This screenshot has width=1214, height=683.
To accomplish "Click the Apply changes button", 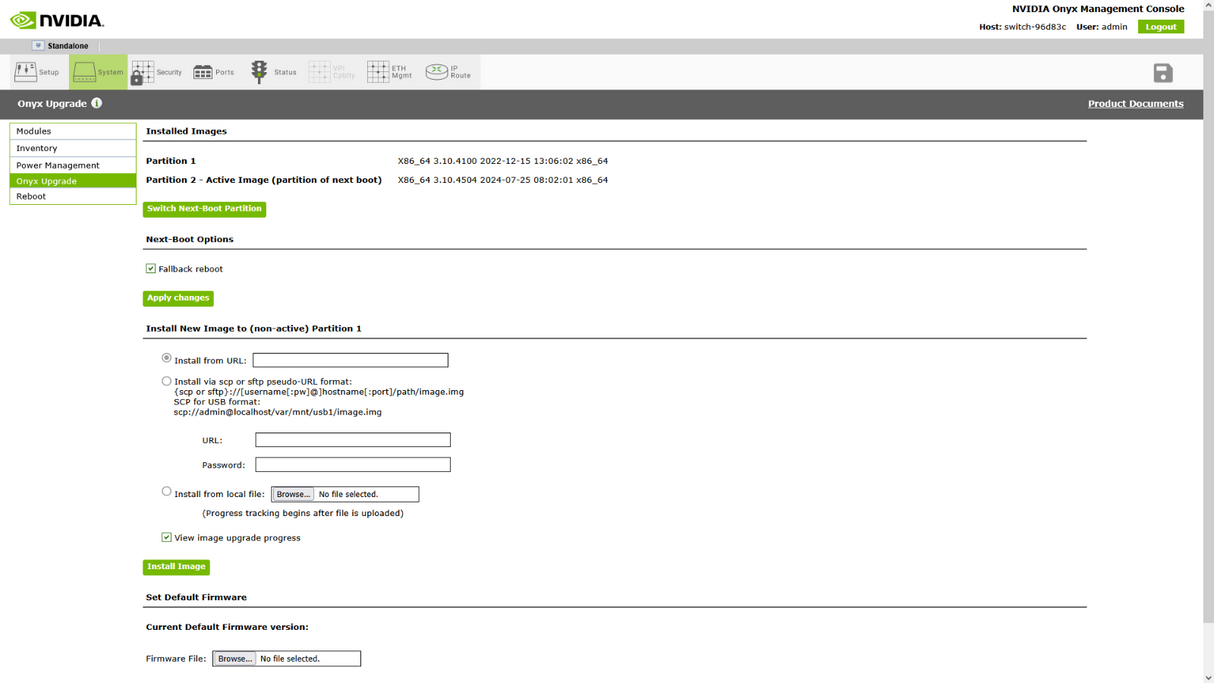I will pyautogui.click(x=178, y=298).
